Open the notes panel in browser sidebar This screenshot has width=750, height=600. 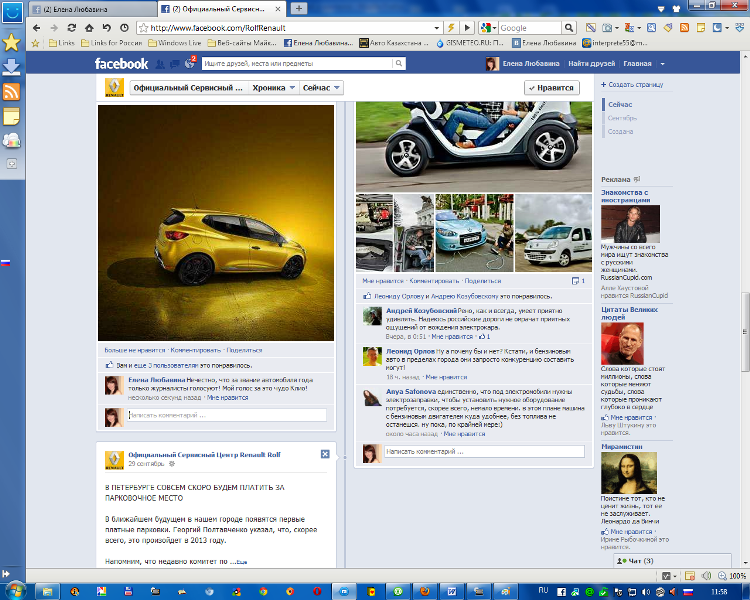11,116
